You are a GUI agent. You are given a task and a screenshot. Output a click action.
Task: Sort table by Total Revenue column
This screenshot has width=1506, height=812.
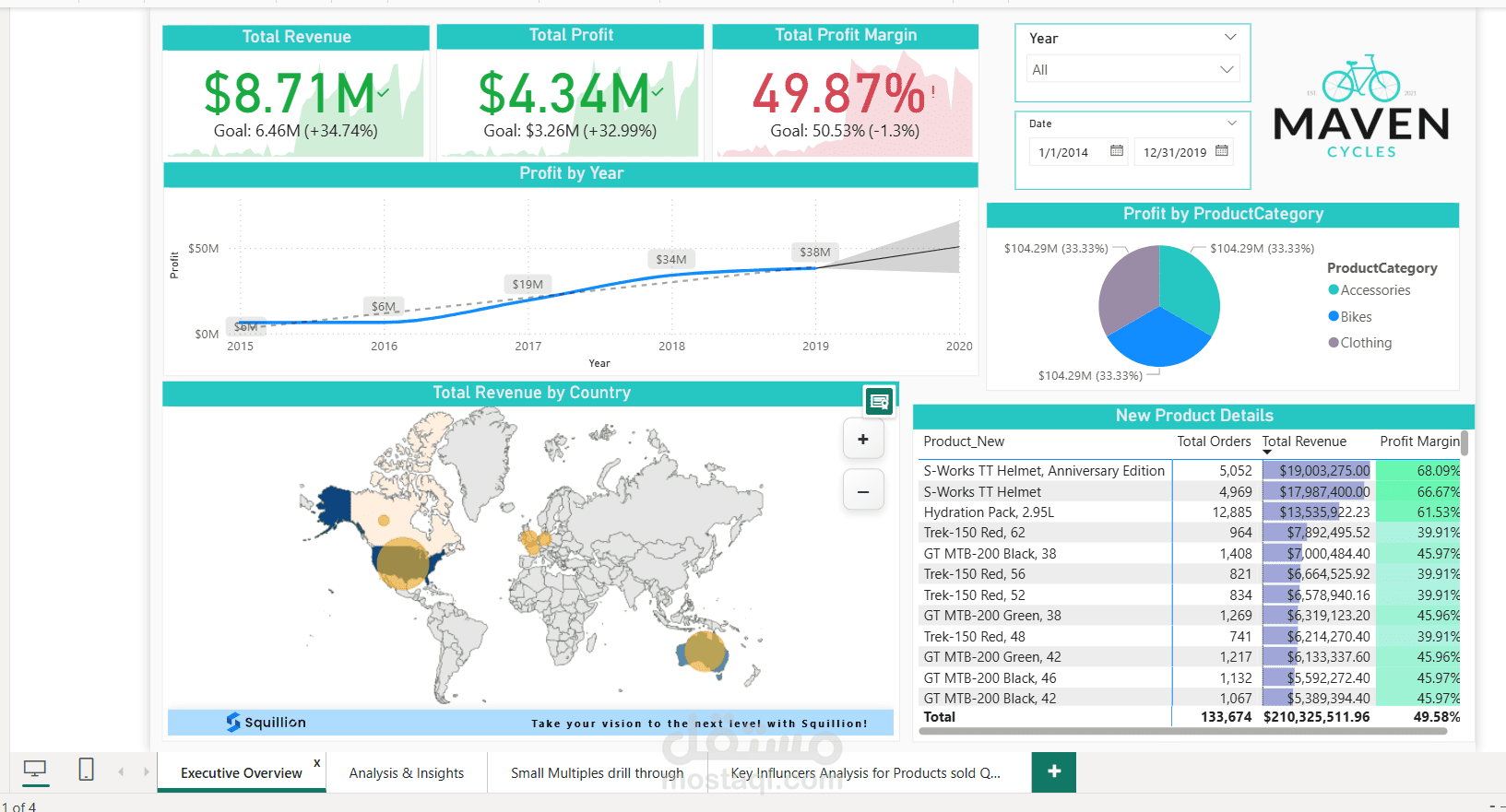pos(1304,441)
